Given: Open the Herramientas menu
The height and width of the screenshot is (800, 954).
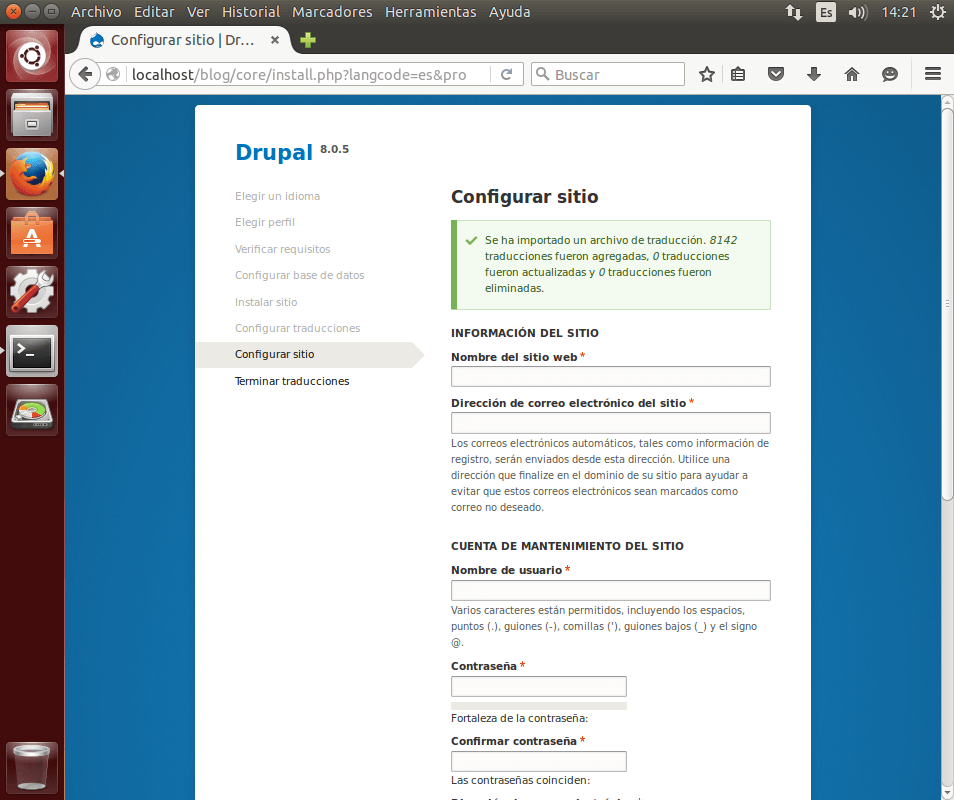Looking at the screenshot, I should (x=431, y=12).
